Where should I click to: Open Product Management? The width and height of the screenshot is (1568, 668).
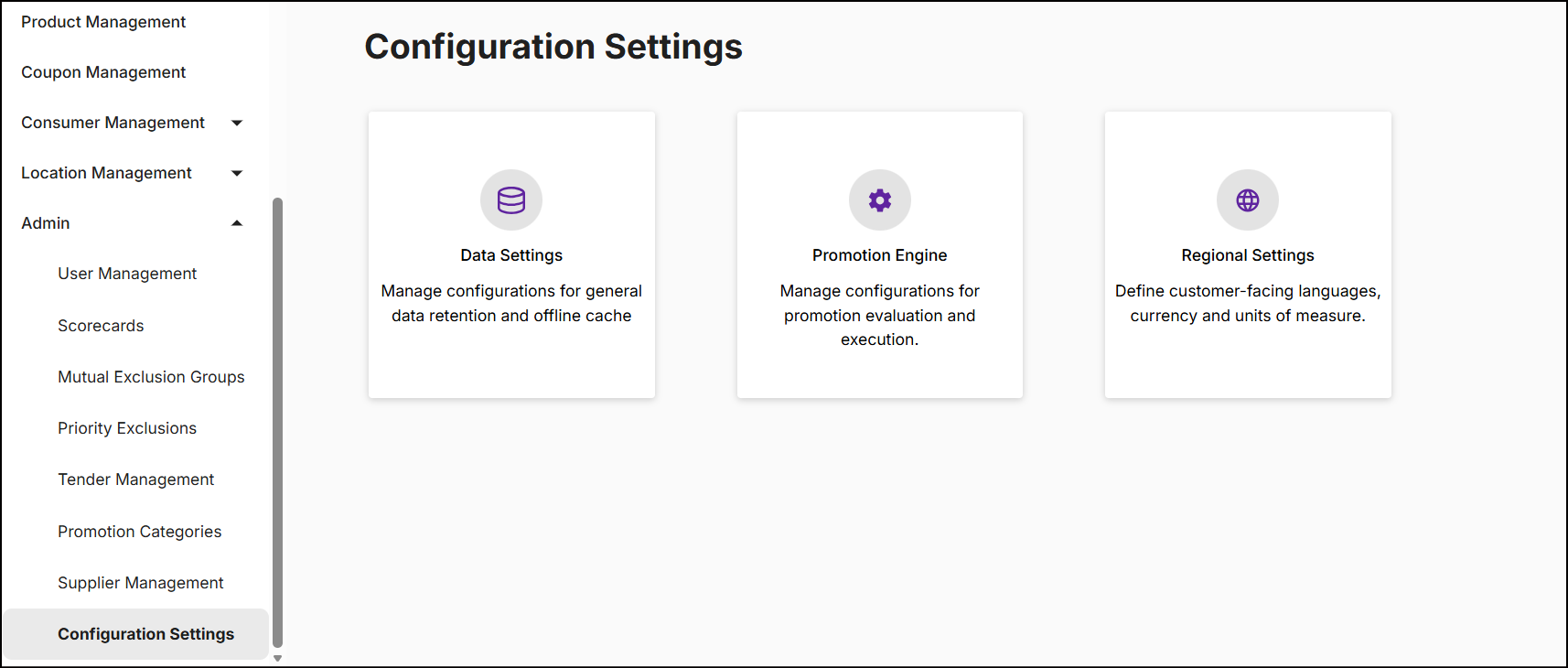[103, 21]
